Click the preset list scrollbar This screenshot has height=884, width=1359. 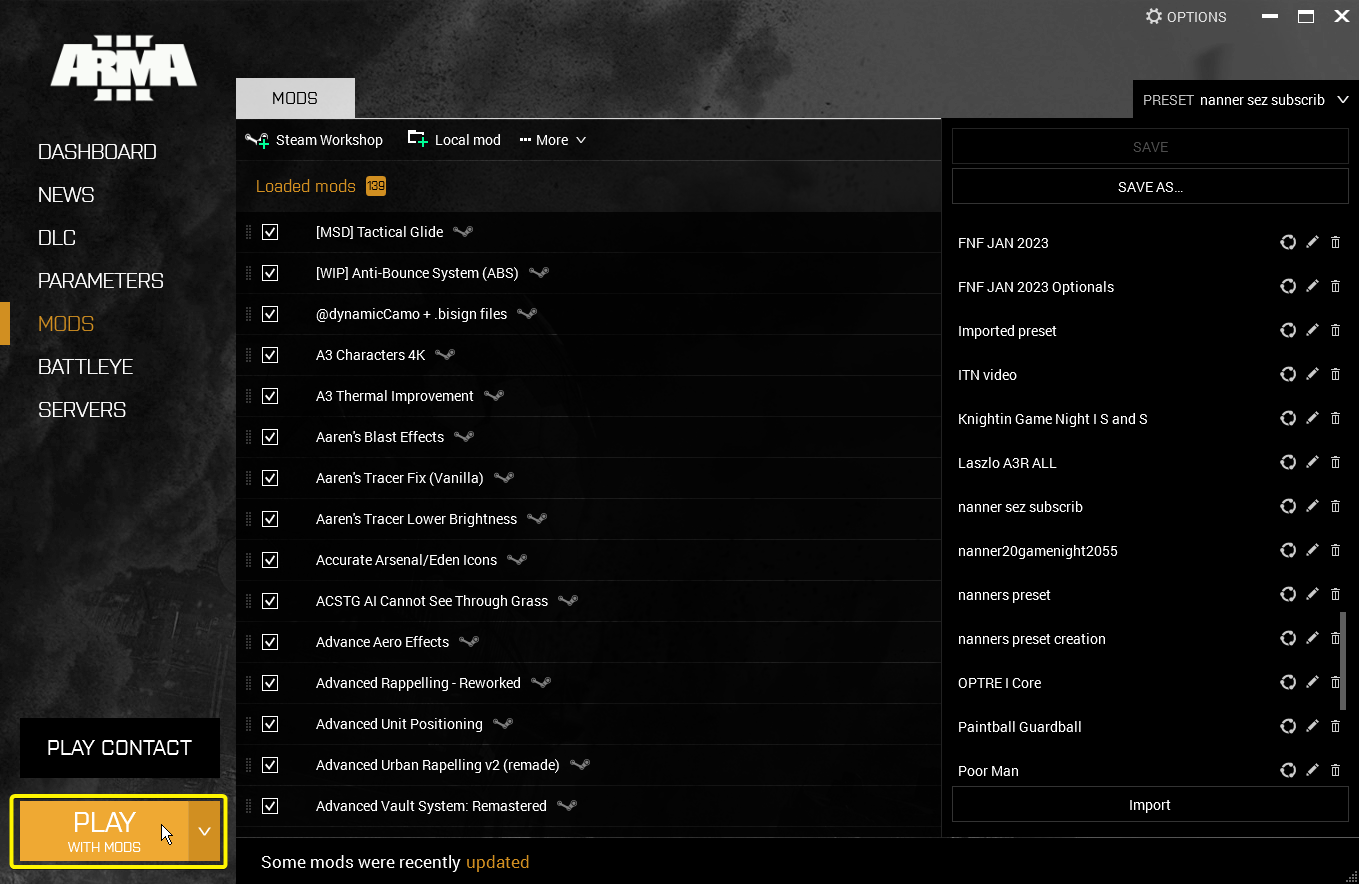coord(1343,662)
